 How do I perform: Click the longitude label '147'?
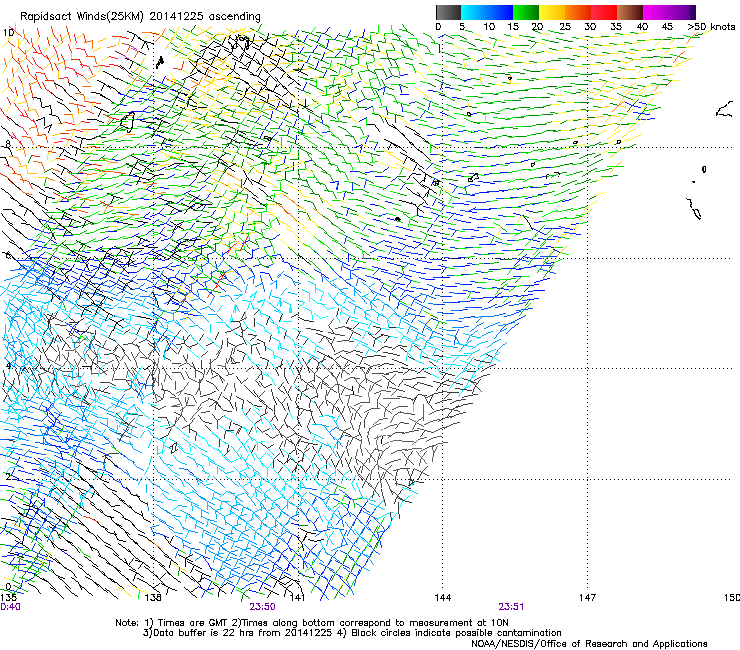click(x=587, y=598)
